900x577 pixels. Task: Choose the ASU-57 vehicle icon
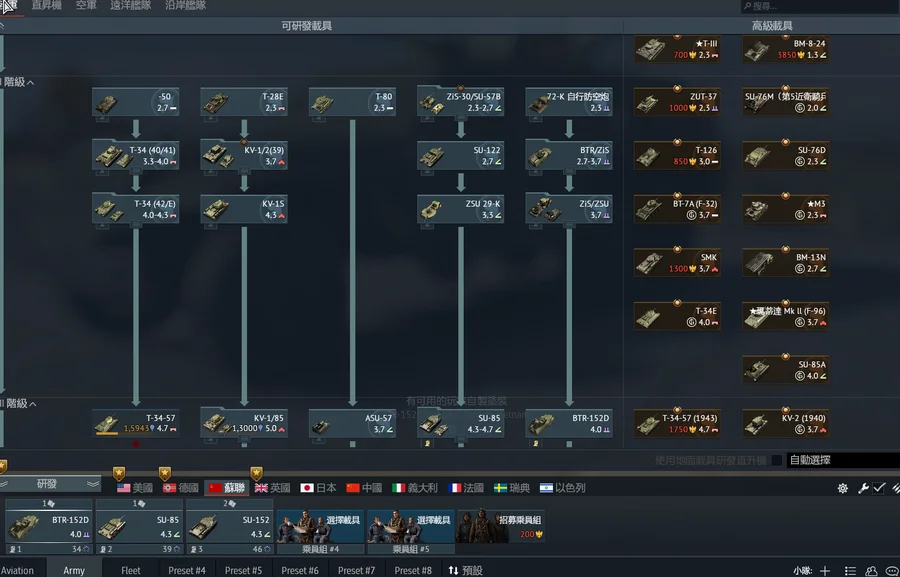pos(351,423)
